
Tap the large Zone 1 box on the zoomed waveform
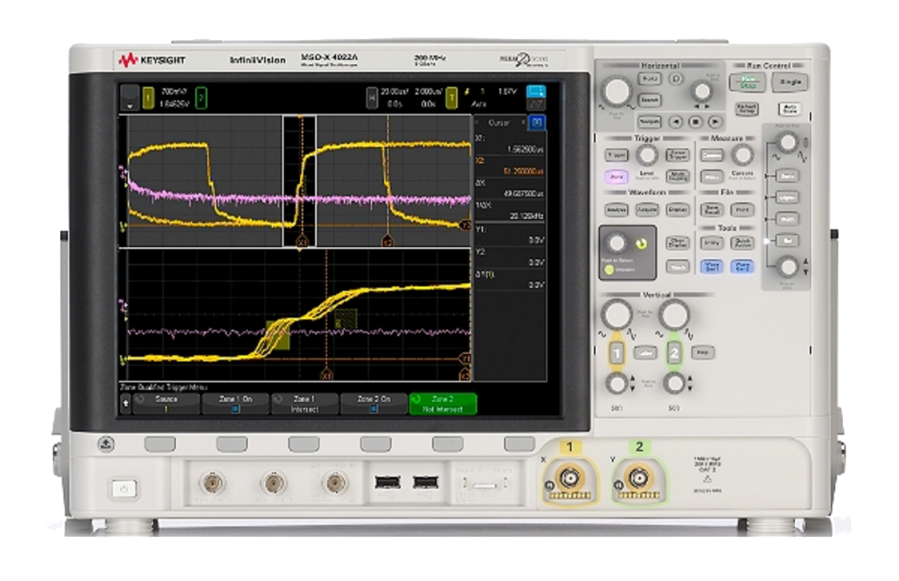tap(278, 336)
